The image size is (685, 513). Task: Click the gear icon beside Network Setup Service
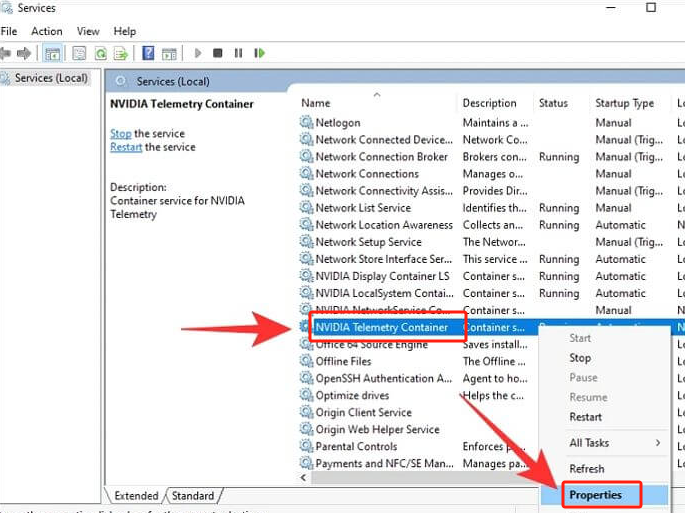point(306,241)
